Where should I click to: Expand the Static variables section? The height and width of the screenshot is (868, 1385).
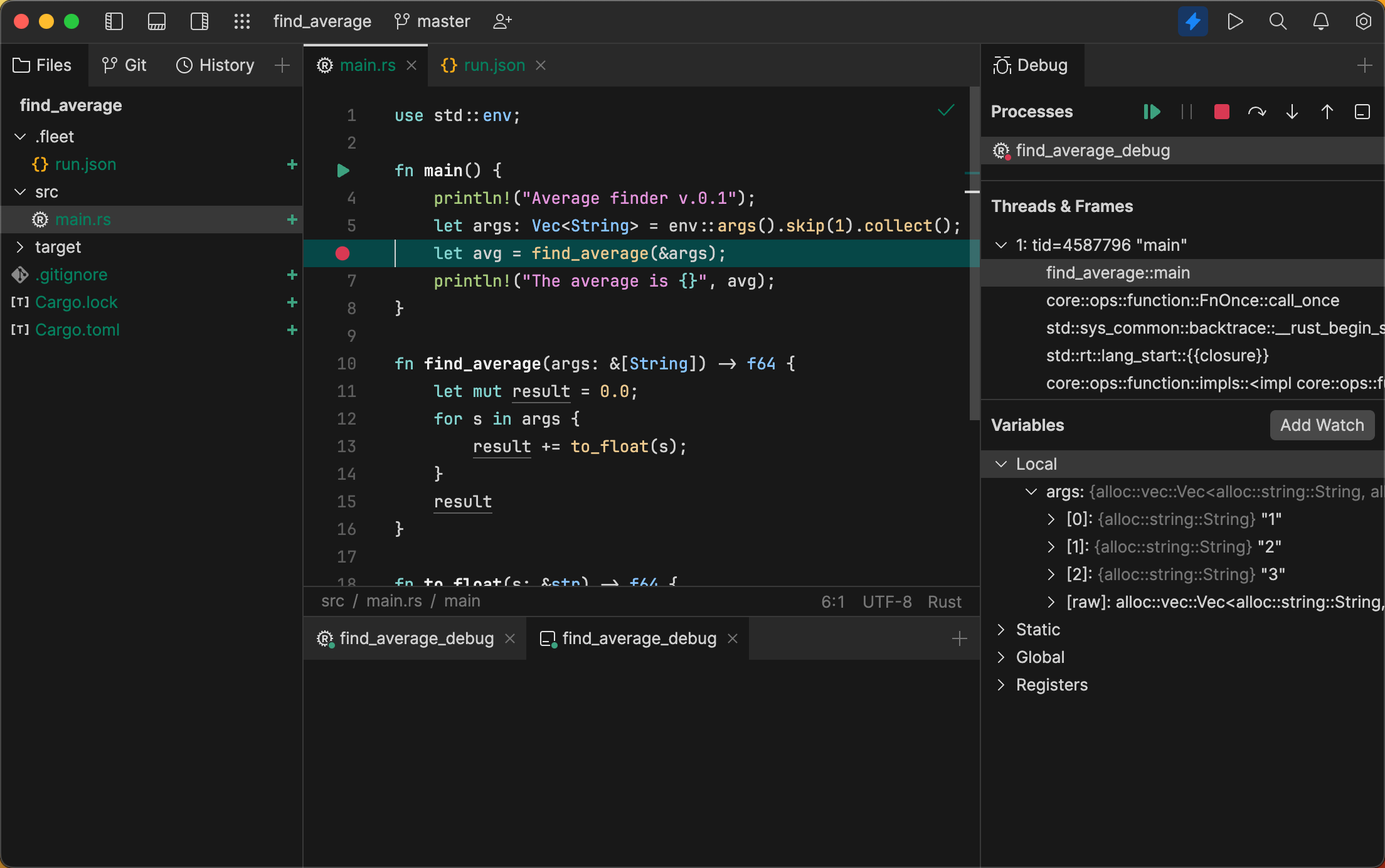coord(1002,630)
